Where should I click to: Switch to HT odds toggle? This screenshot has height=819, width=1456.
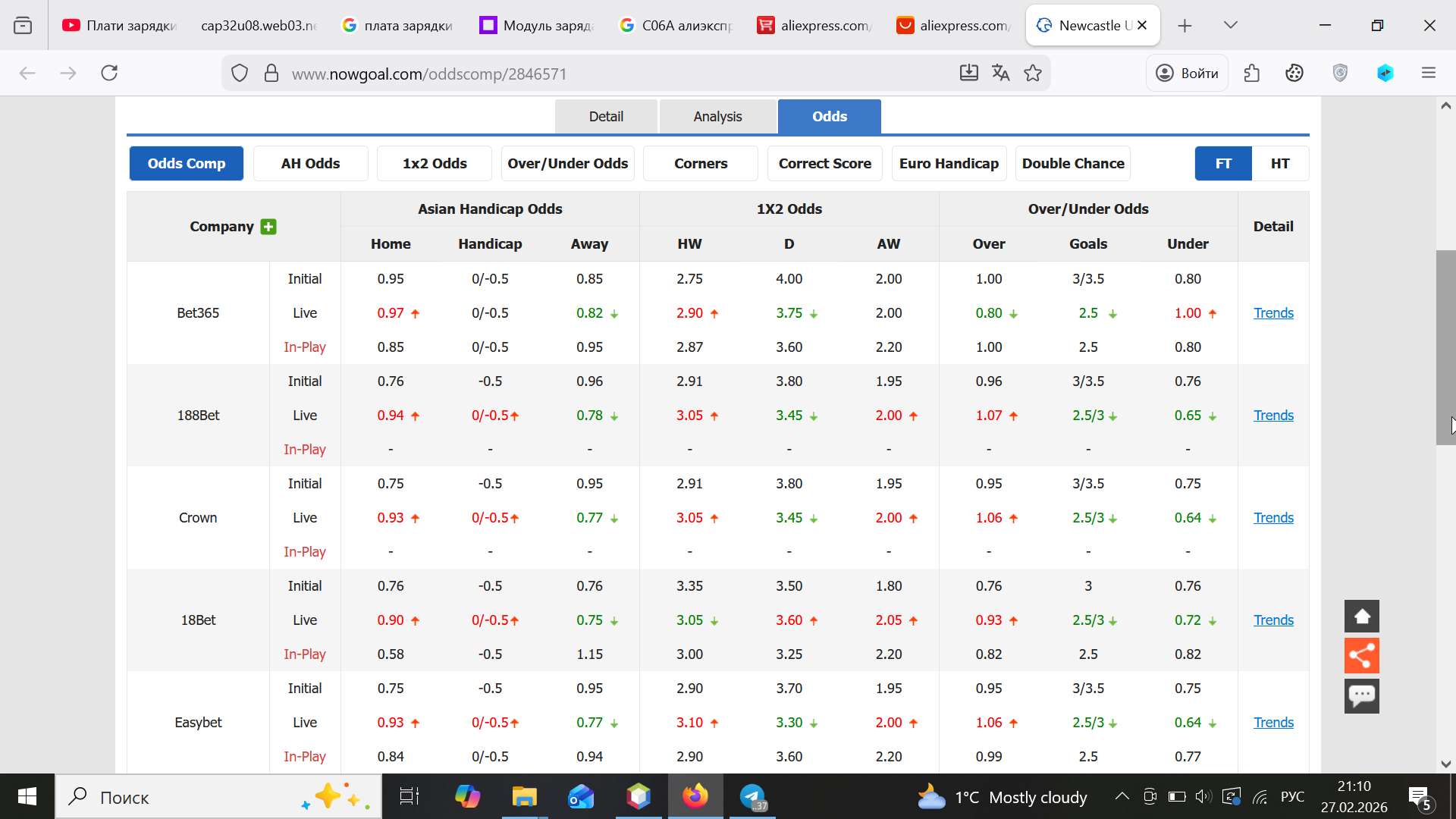[x=1280, y=164]
